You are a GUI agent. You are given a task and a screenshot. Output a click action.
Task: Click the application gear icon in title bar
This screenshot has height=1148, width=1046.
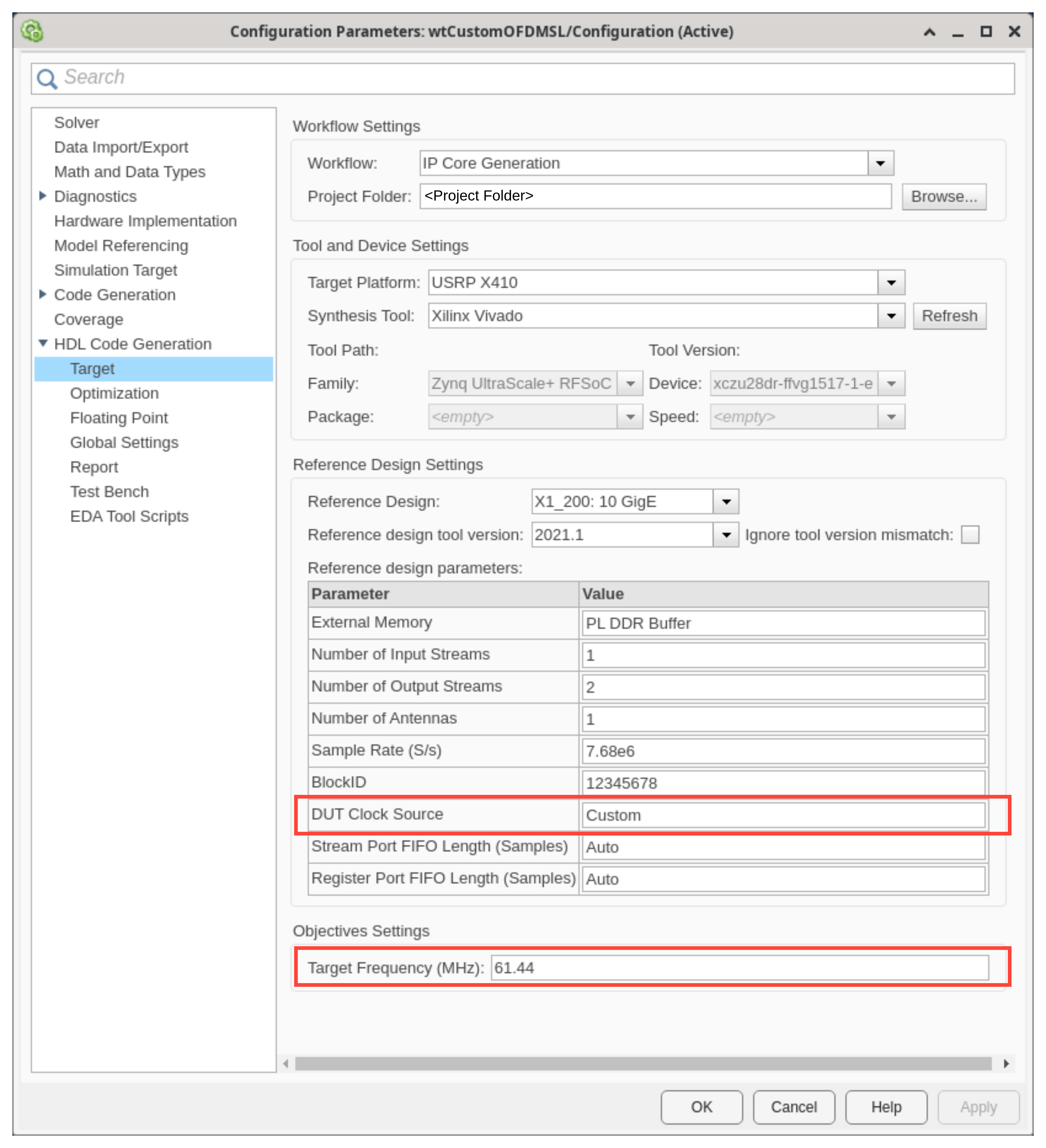32,31
